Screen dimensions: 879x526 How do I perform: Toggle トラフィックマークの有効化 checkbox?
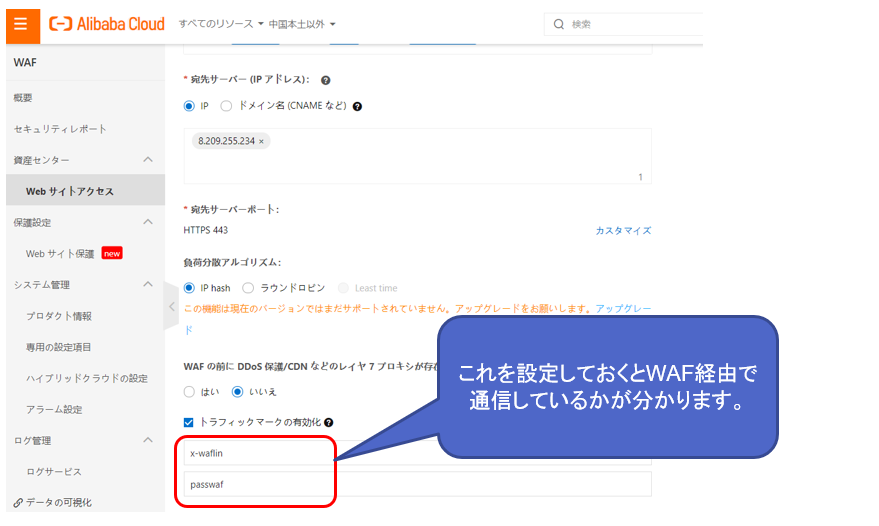click(188, 422)
